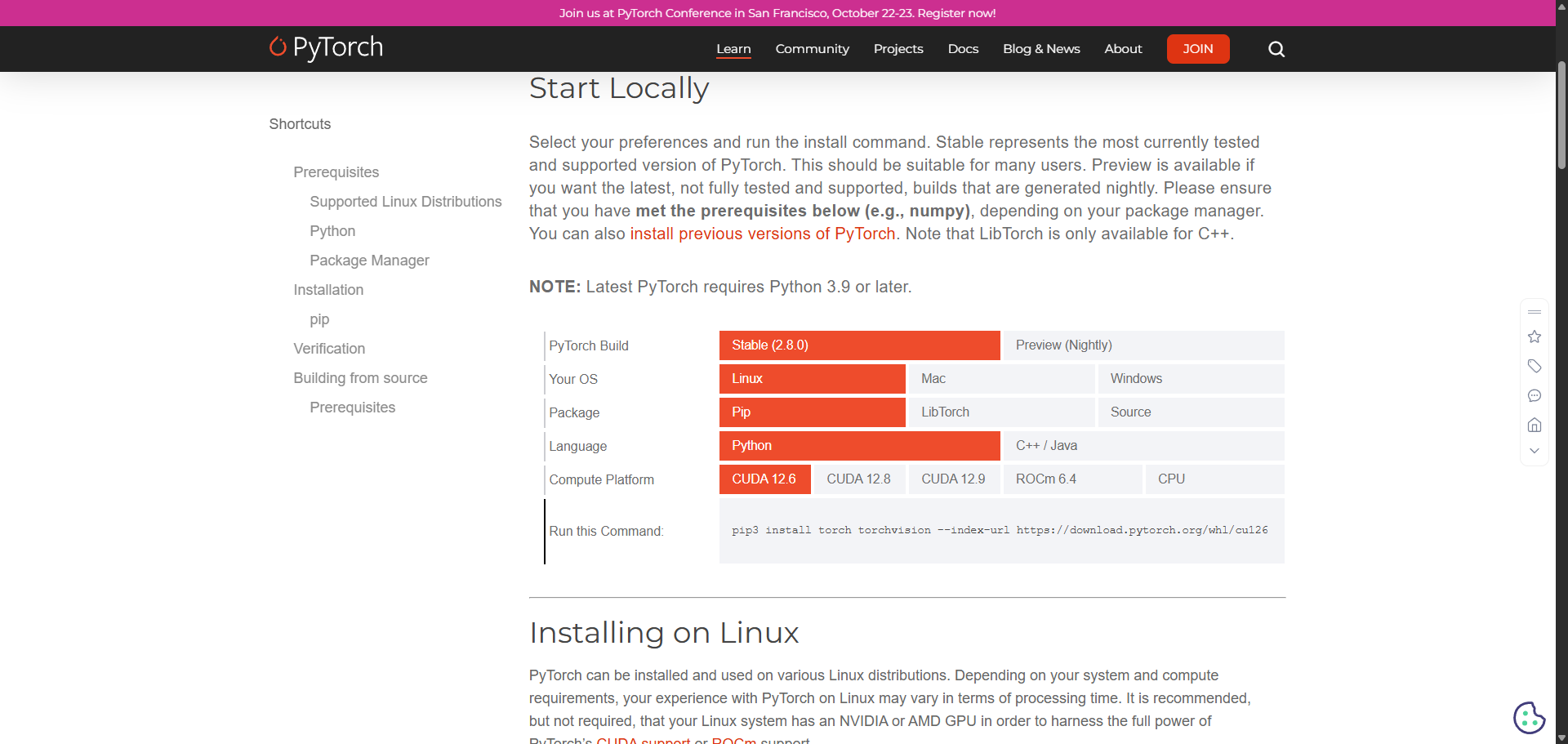Image resolution: width=1568 pixels, height=744 pixels.
Task: Select Preview (Nightly) build option
Action: [x=1143, y=345]
